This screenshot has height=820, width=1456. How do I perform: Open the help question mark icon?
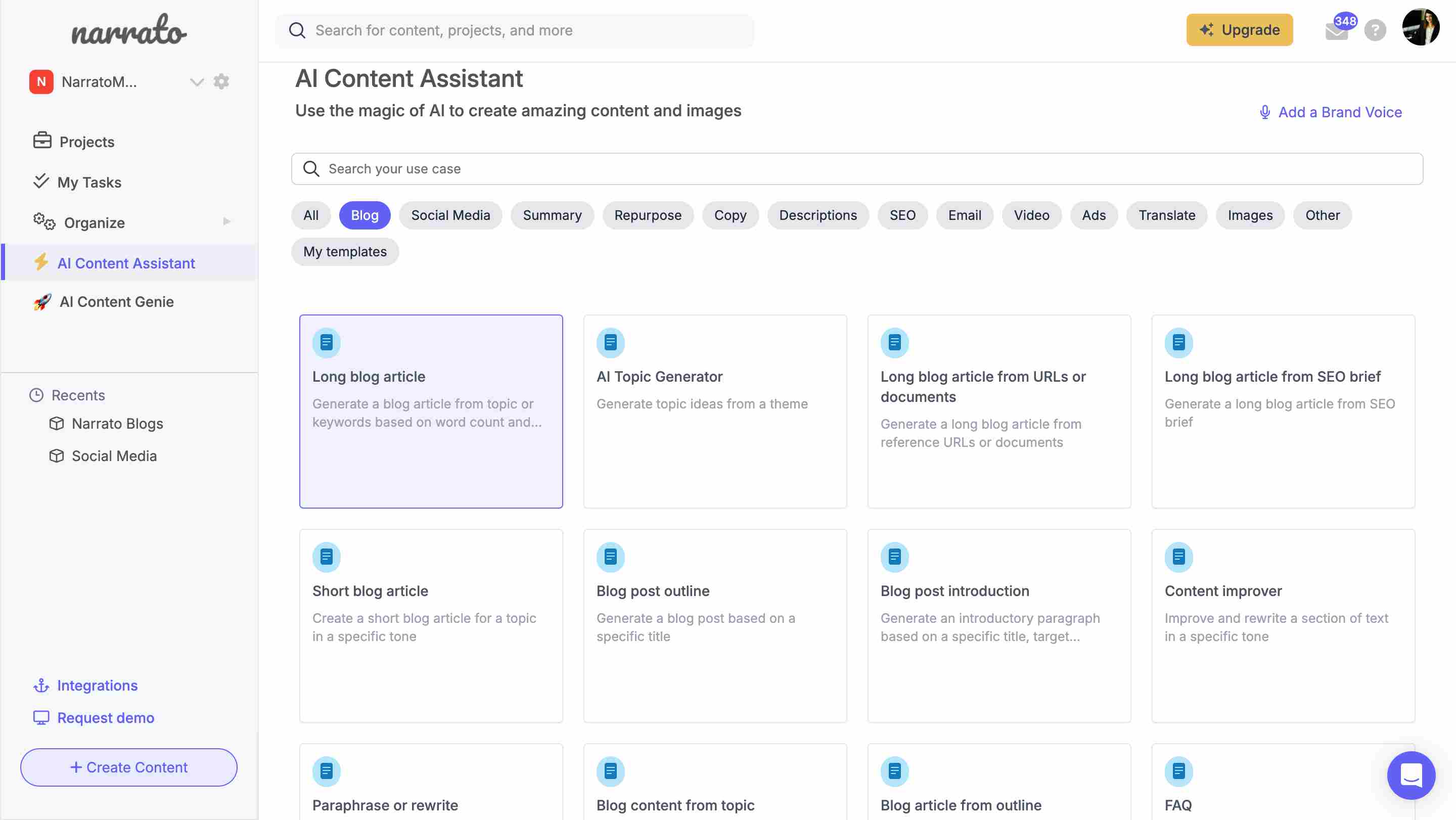coord(1375,30)
